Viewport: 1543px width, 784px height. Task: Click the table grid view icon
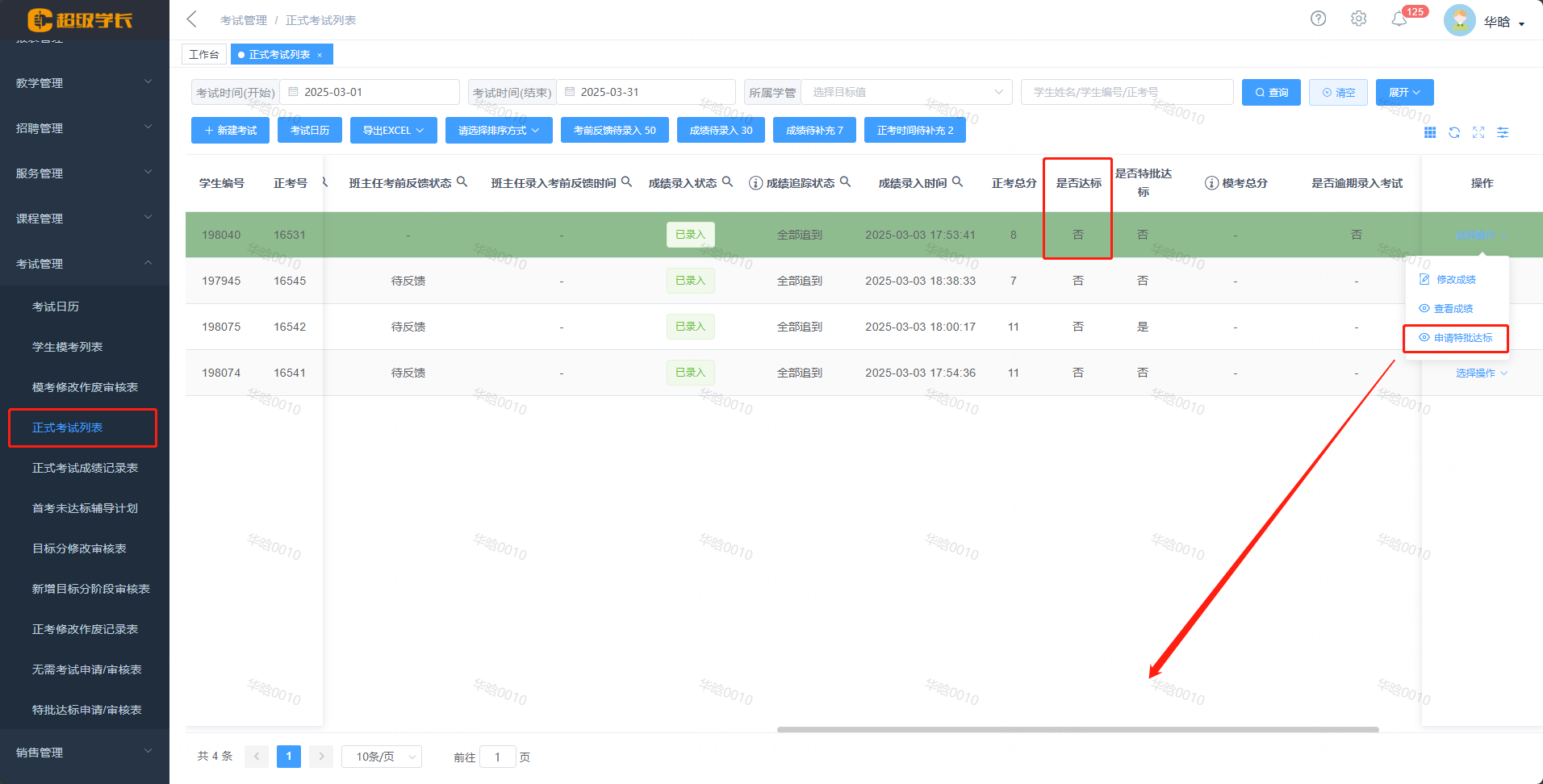1429,132
